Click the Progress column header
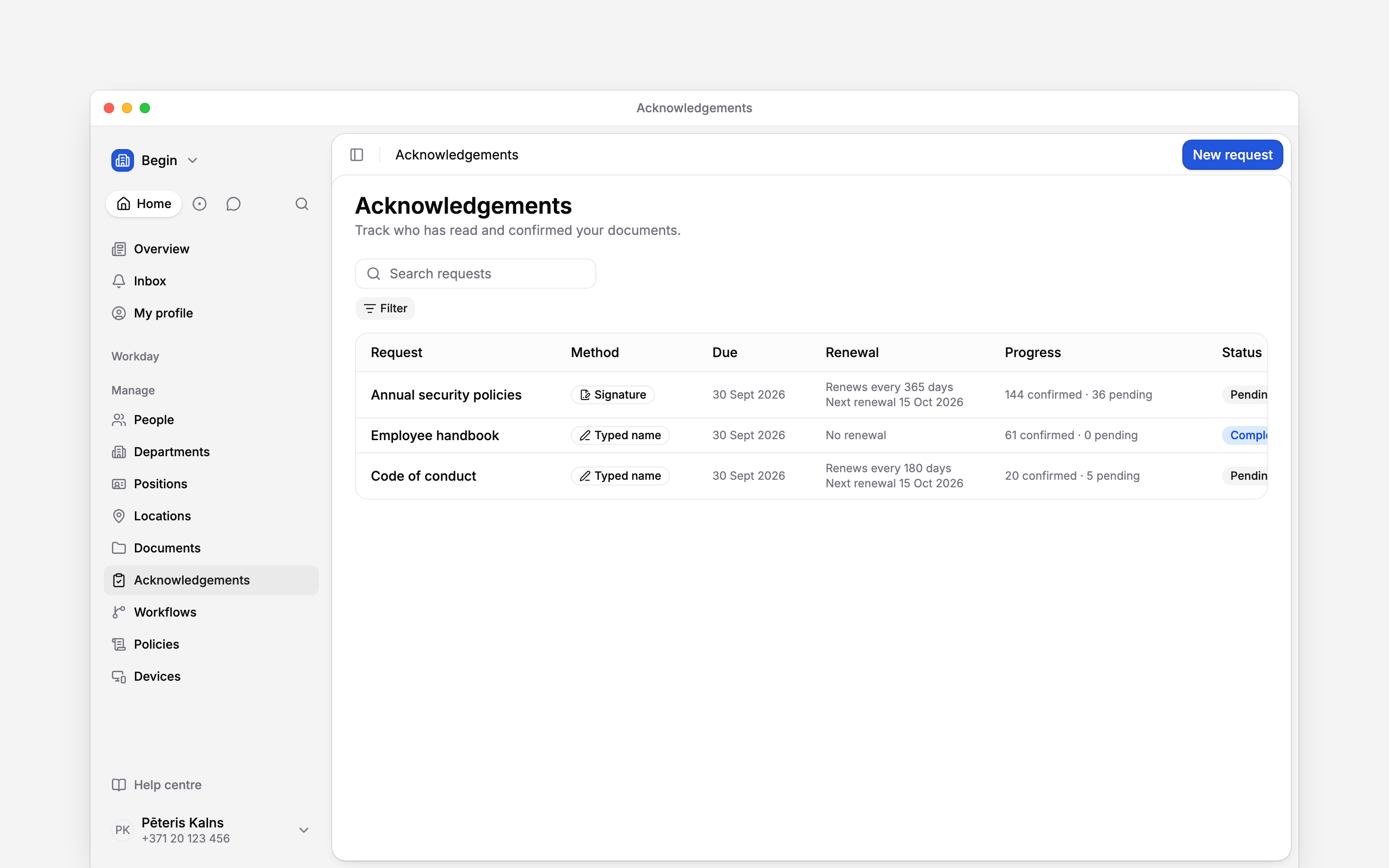Viewport: 1389px width, 868px height. coord(1033,352)
